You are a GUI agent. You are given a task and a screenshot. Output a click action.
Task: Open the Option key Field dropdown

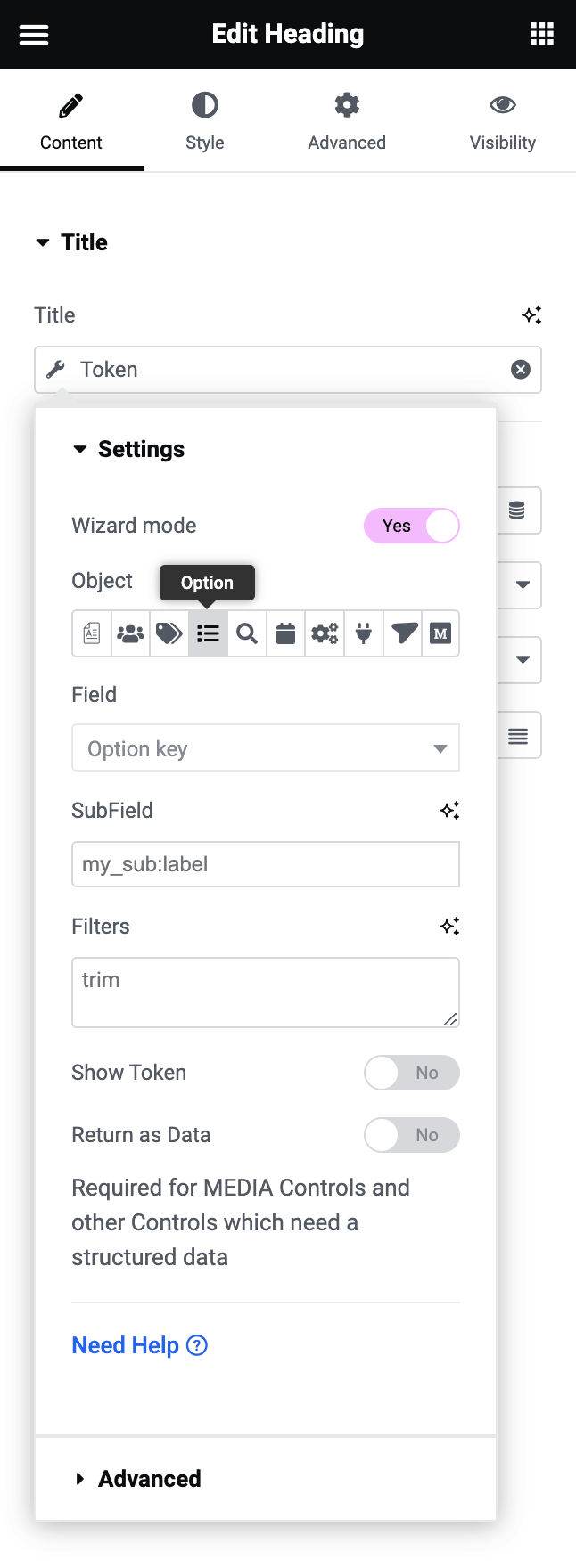coord(266,748)
